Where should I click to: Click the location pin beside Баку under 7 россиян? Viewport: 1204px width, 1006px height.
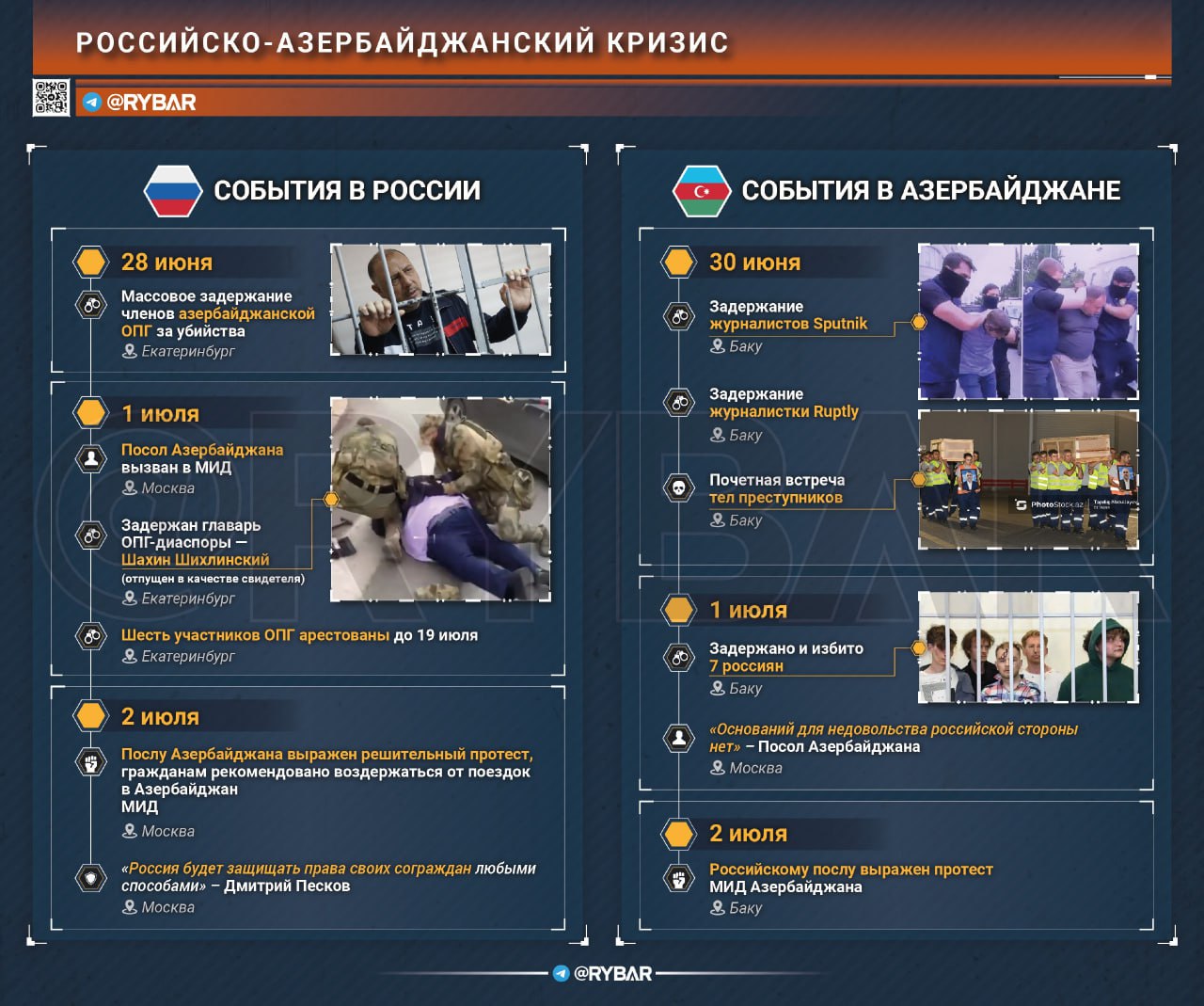[718, 688]
